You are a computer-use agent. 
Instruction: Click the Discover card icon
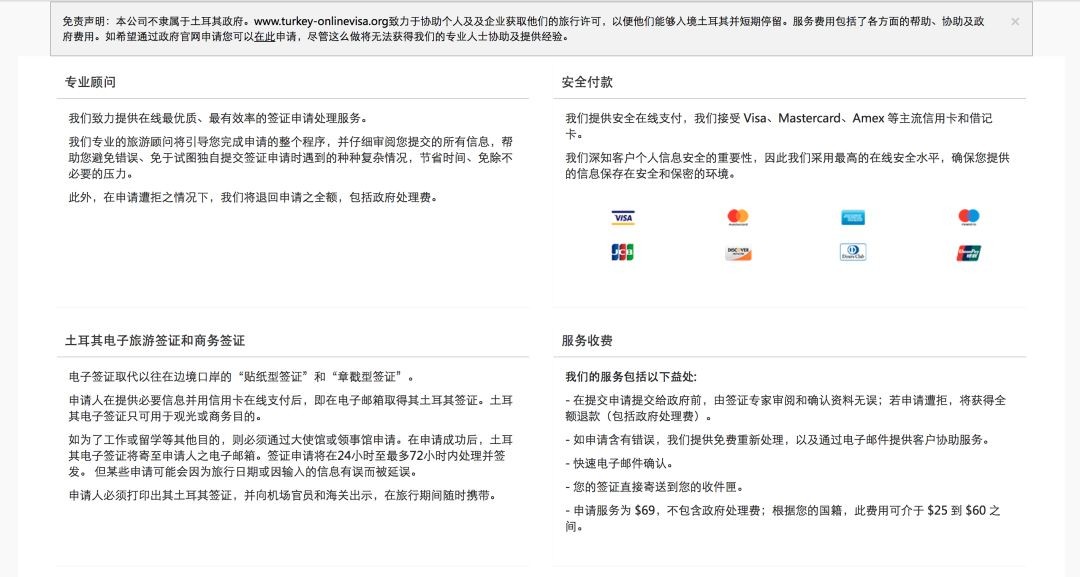pyautogui.click(x=736, y=253)
